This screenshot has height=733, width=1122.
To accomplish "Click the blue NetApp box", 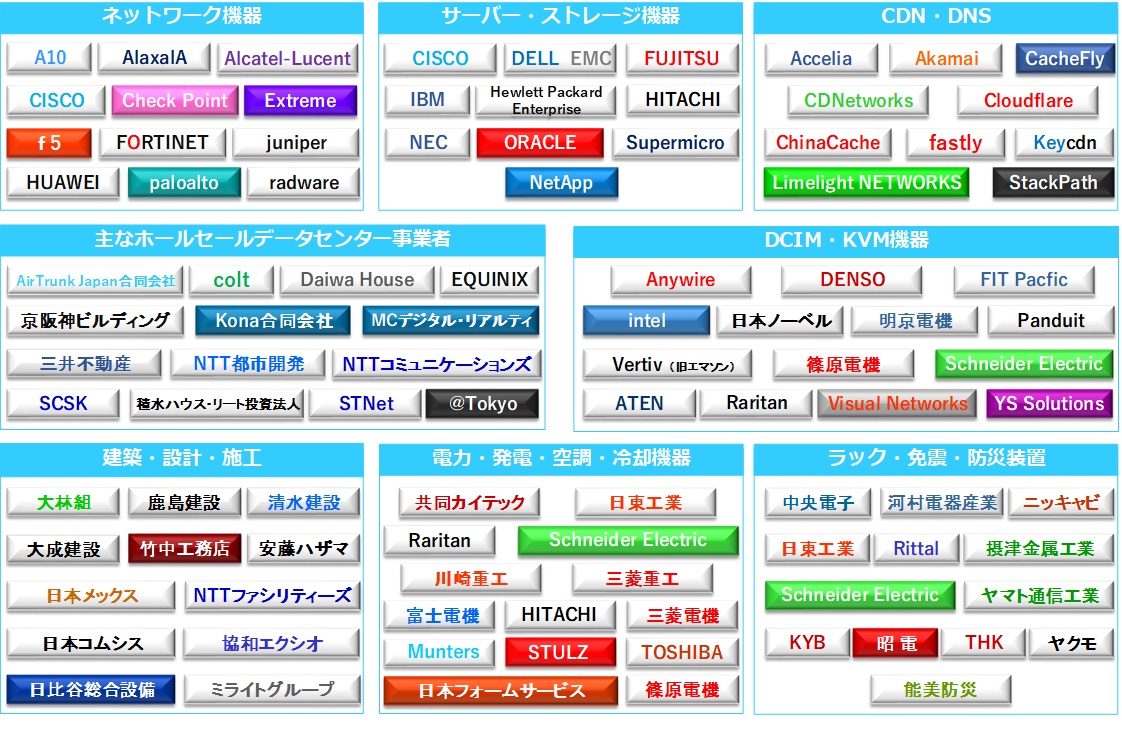I will 562,183.
